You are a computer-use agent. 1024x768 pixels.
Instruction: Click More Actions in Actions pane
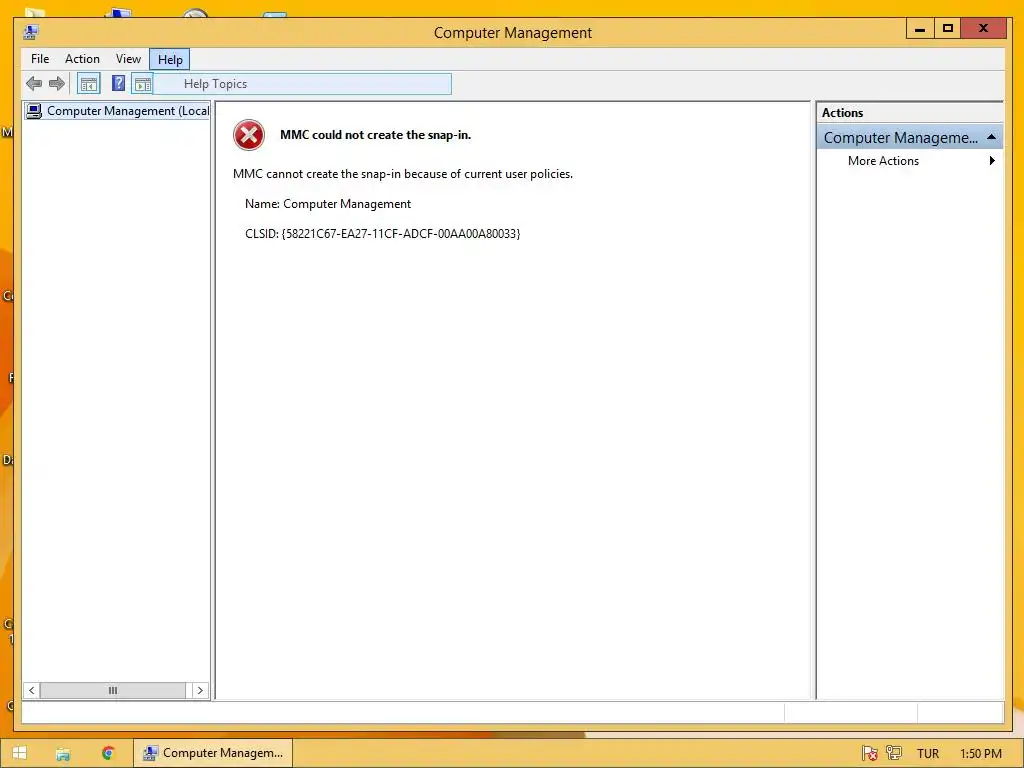tap(883, 161)
